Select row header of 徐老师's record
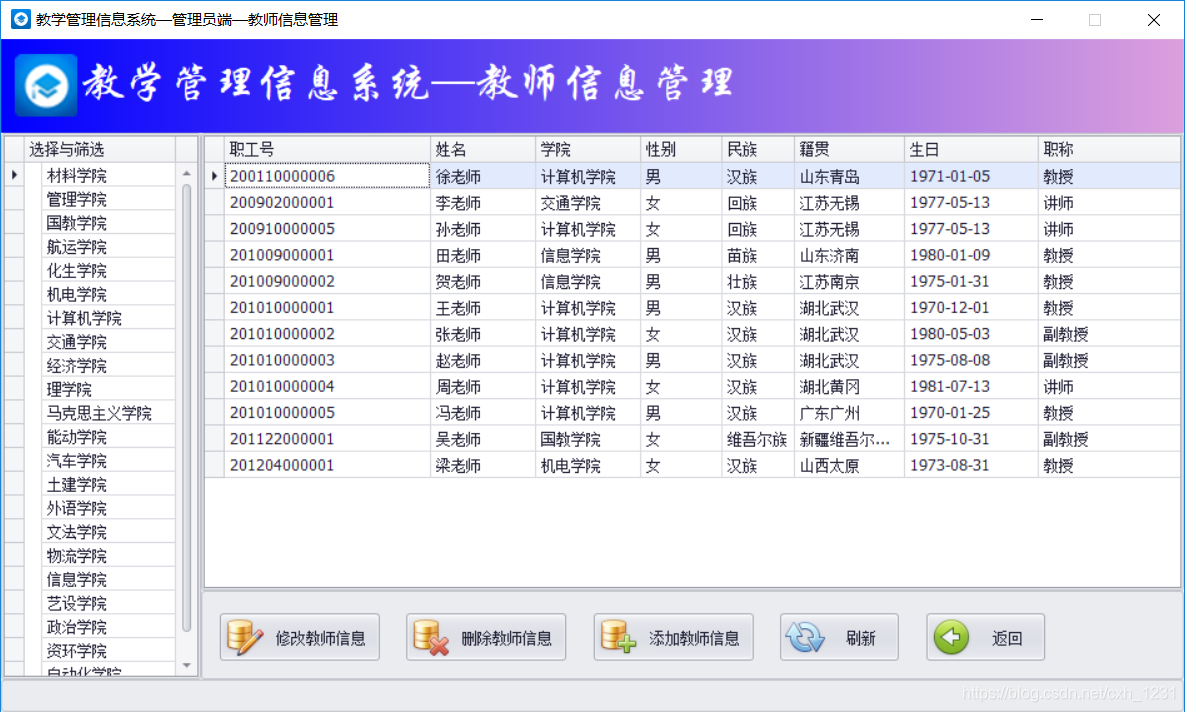This screenshot has width=1185, height=712. pyautogui.click(x=215, y=176)
